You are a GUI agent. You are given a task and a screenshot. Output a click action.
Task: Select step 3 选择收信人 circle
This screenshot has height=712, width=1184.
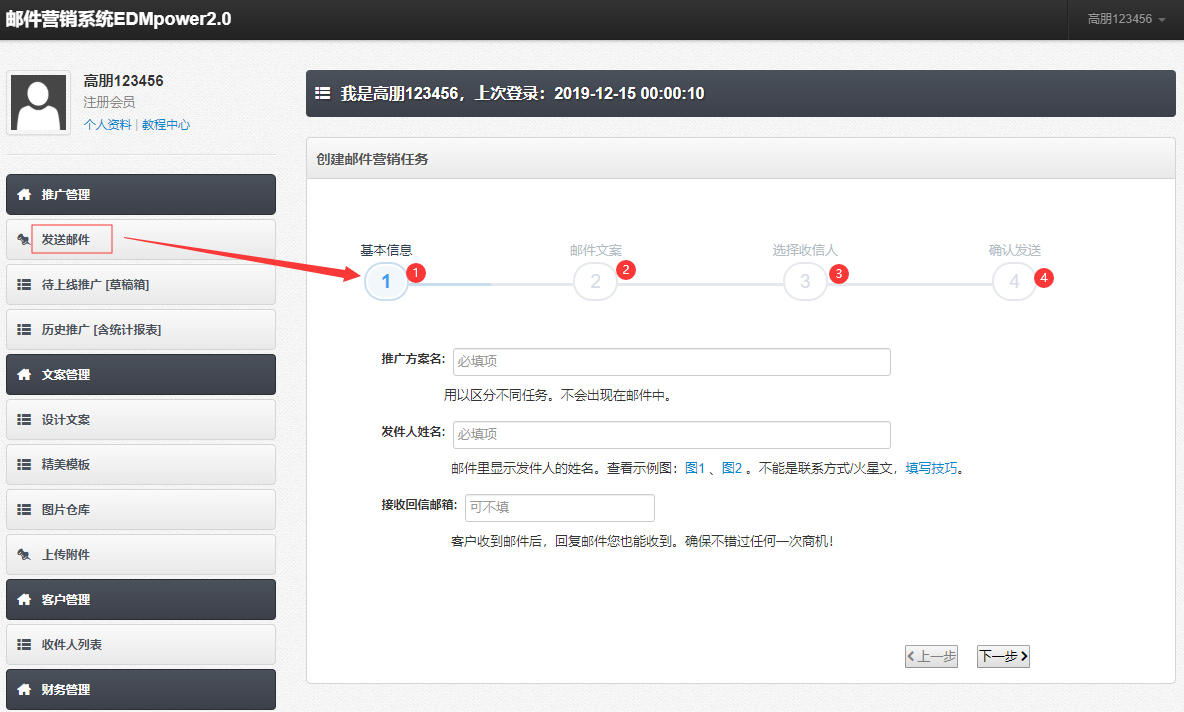805,282
